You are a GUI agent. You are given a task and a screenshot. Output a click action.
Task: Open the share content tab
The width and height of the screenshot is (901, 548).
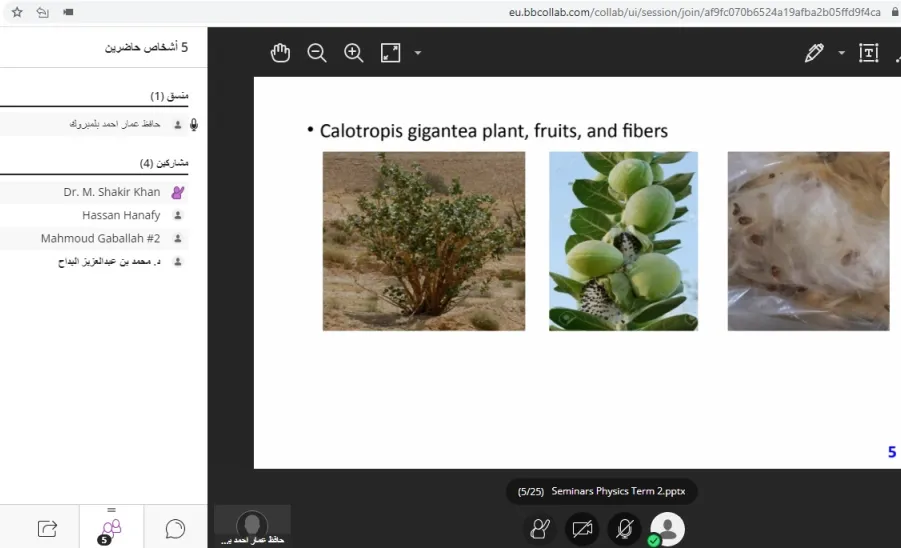pyautogui.click(x=47, y=528)
